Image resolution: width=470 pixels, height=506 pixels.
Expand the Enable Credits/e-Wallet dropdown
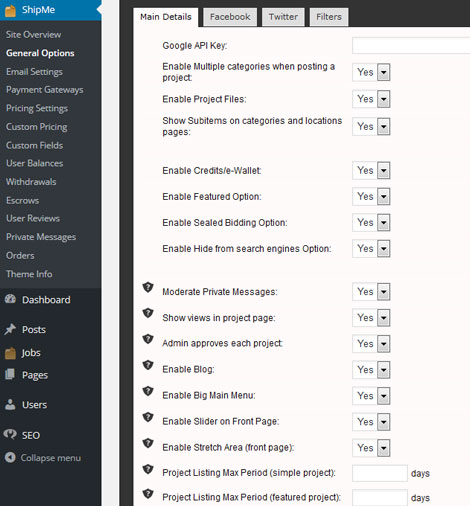pos(371,170)
